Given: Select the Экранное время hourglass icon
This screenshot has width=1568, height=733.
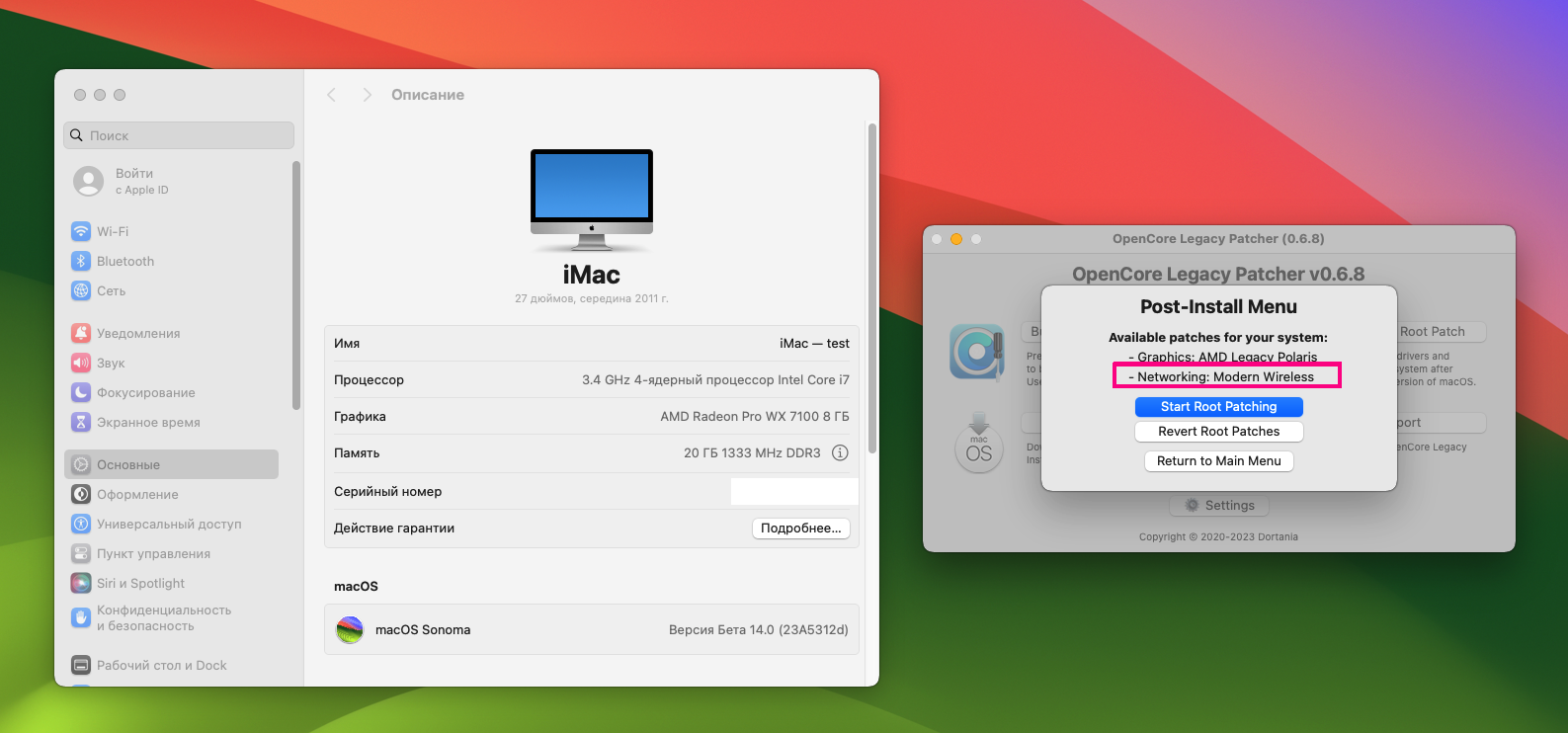Looking at the screenshot, I should pos(81,422).
